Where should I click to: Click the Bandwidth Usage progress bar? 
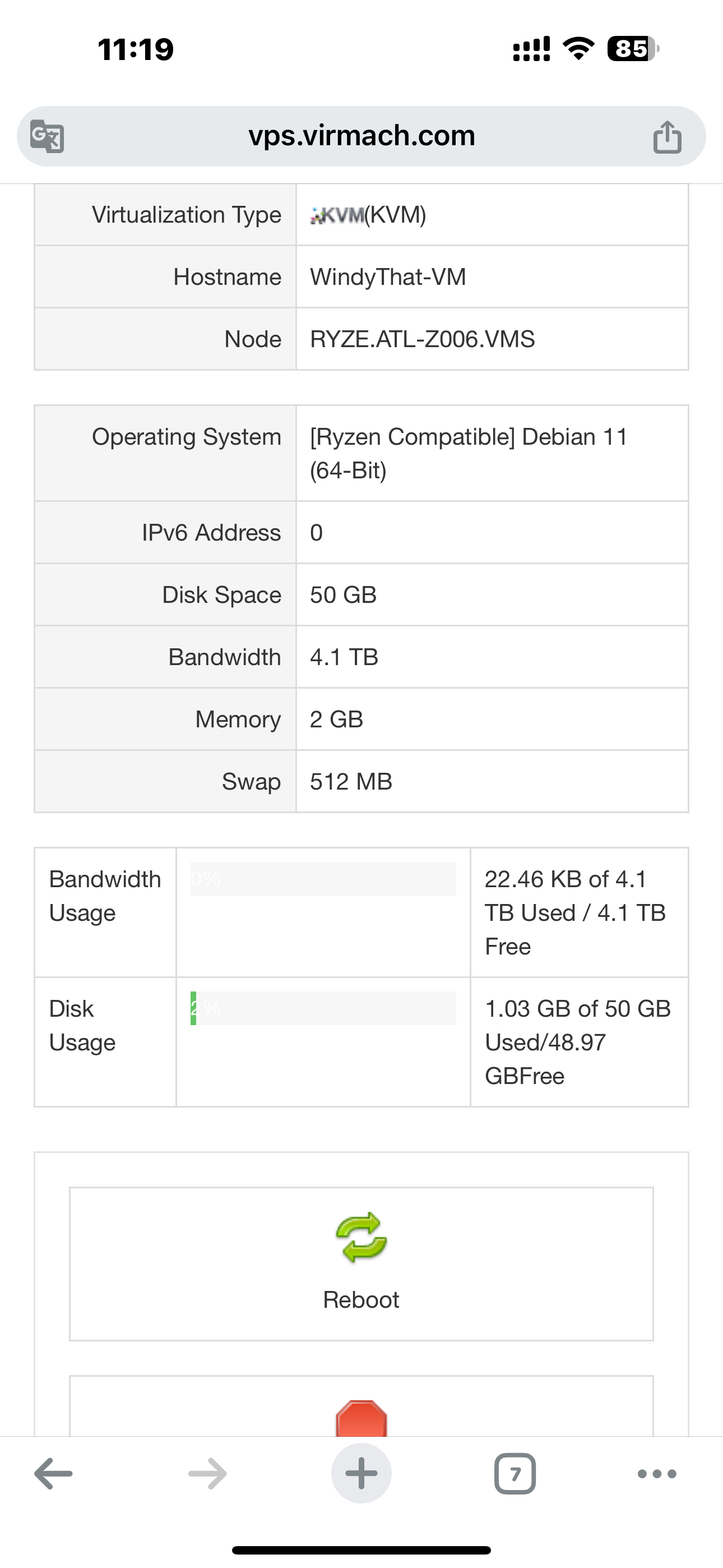pyautogui.click(x=323, y=878)
